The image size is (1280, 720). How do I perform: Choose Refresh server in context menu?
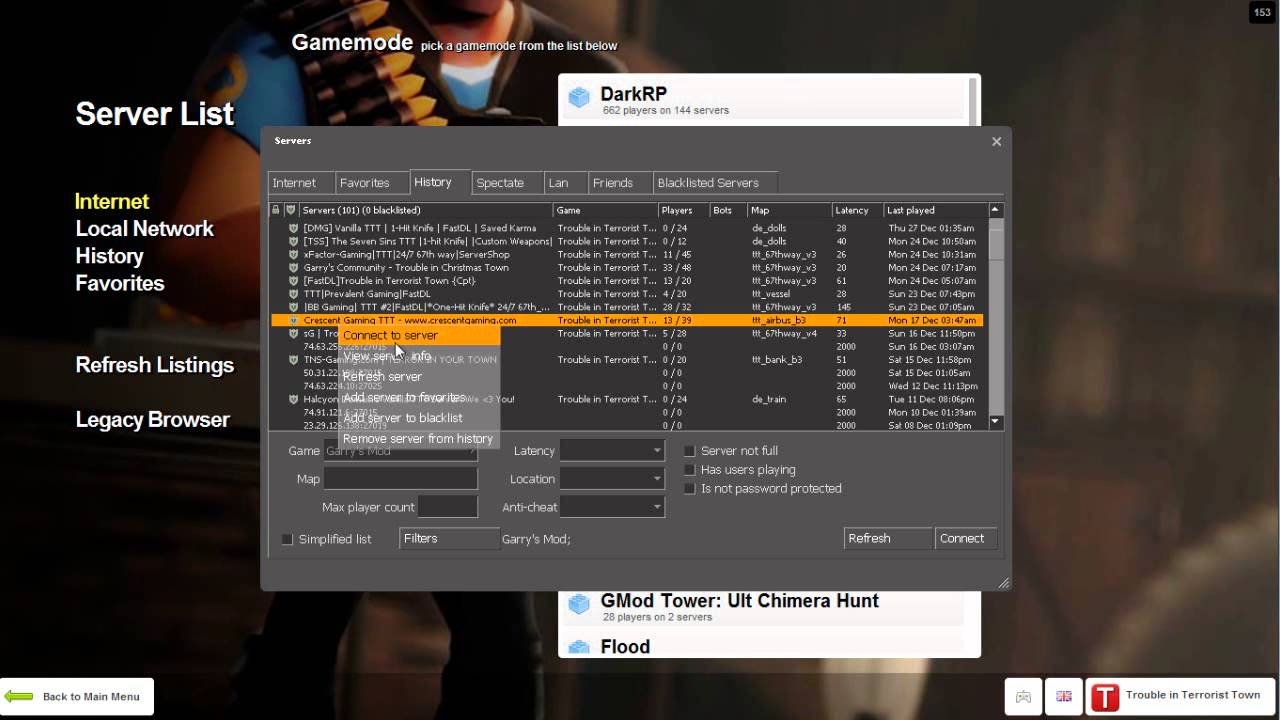[418, 377]
